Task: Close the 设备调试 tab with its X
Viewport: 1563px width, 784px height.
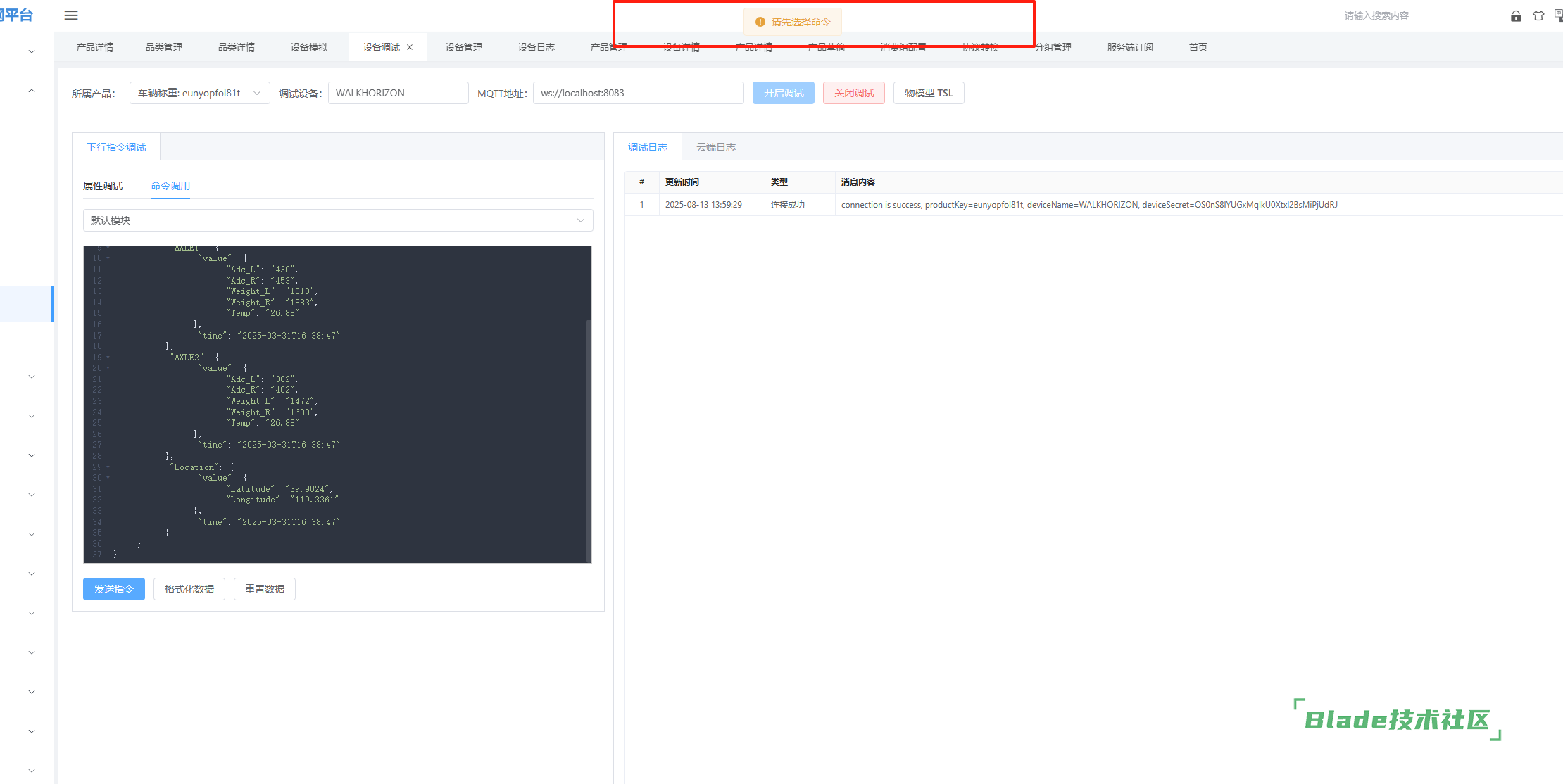Action: (410, 47)
